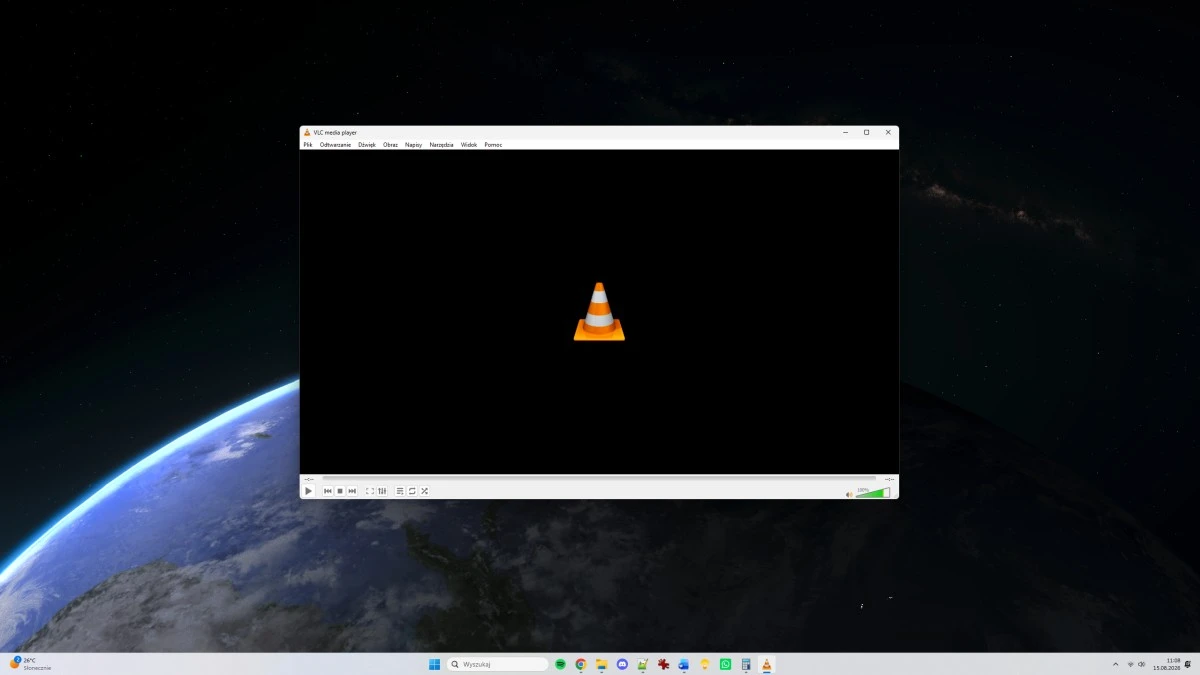Viewport: 1200px width, 675px height.
Task: Toggle the elapsed time label on the left
Action: click(309, 479)
